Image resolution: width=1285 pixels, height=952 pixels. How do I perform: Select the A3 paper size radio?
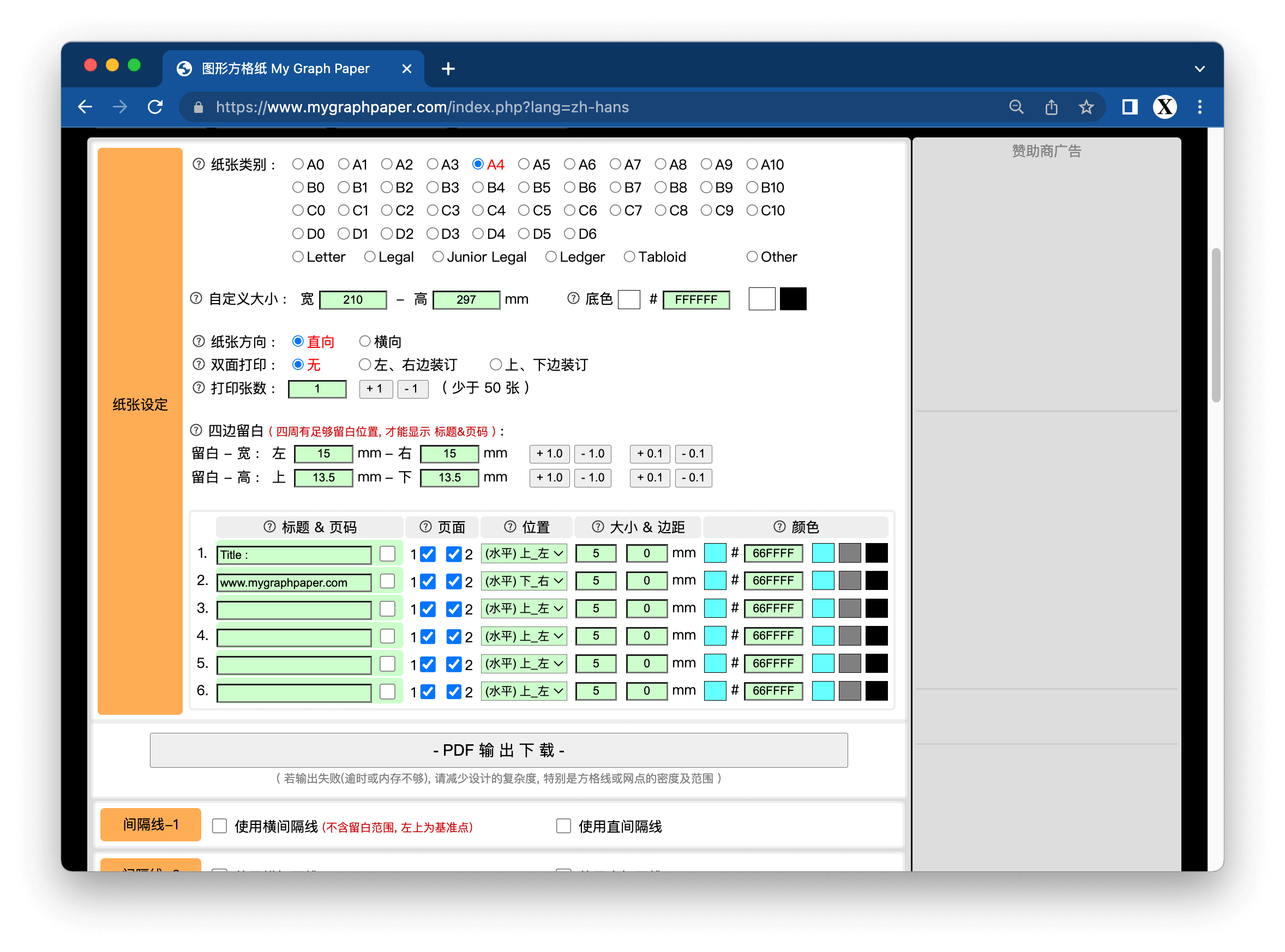click(433, 164)
